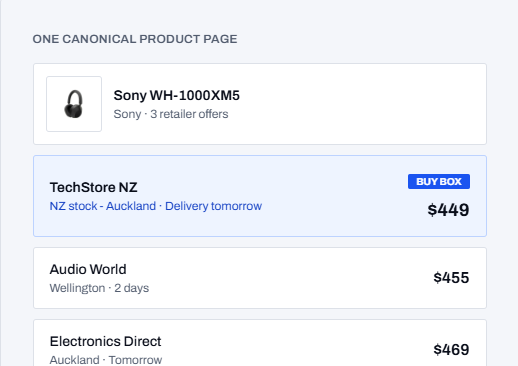Screen dimensions: 518x366
Task: Click the $469 price
Action: point(451,350)
